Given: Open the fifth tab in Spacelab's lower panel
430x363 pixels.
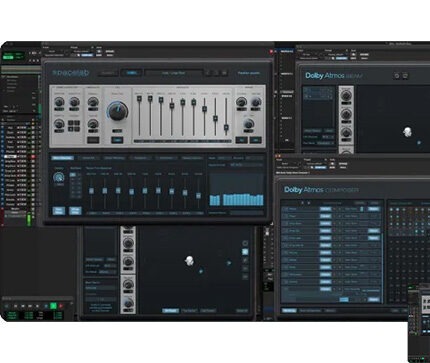Looking at the screenshot, I should 166,158.
